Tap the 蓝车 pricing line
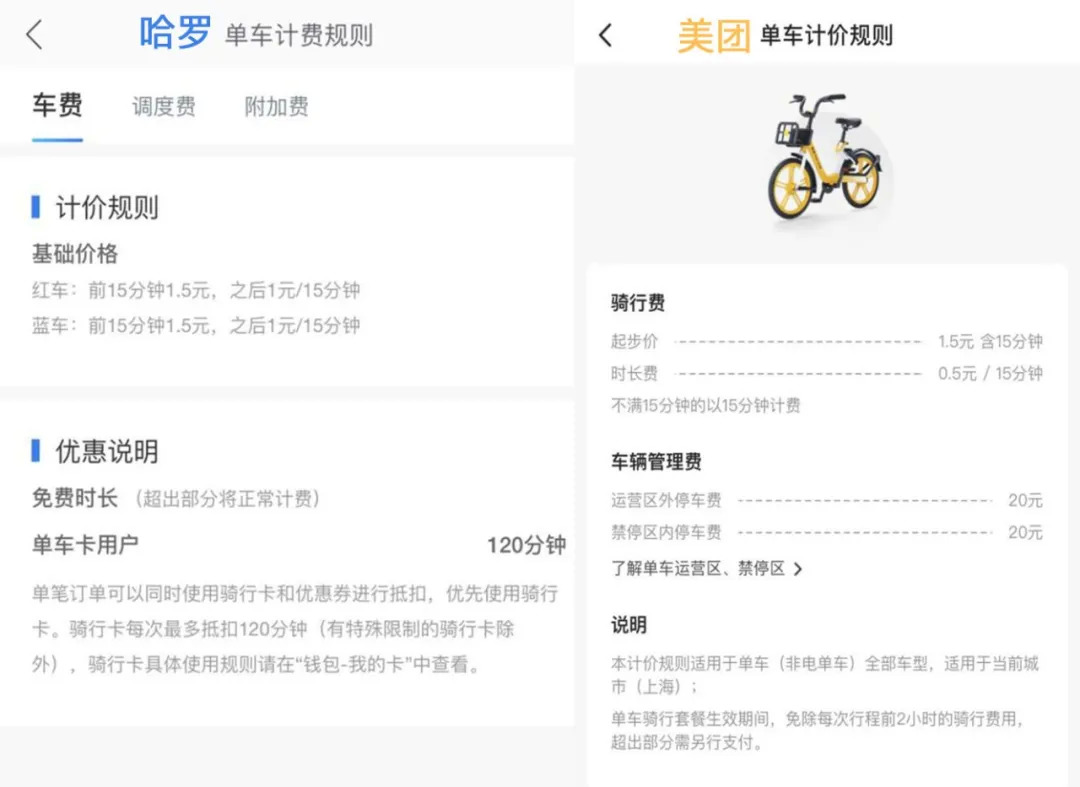 [x=196, y=325]
